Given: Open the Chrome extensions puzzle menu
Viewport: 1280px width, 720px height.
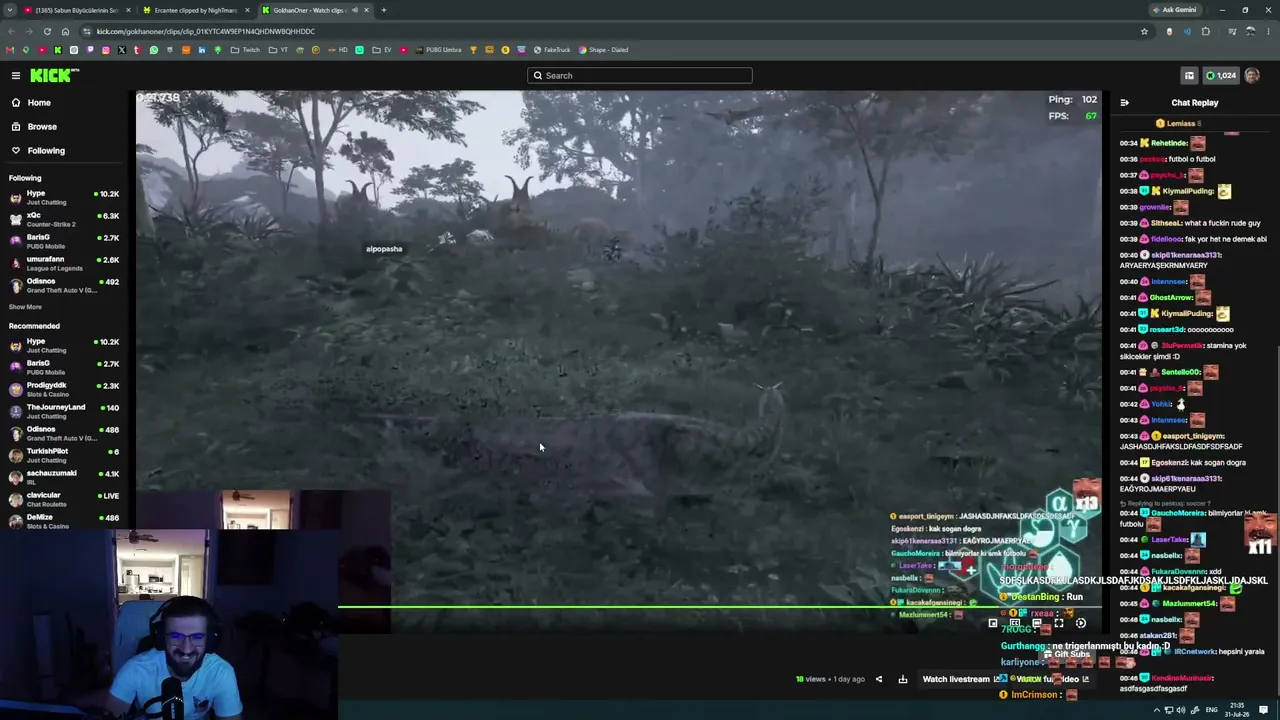Looking at the screenshot, I should click(1205, 31).
